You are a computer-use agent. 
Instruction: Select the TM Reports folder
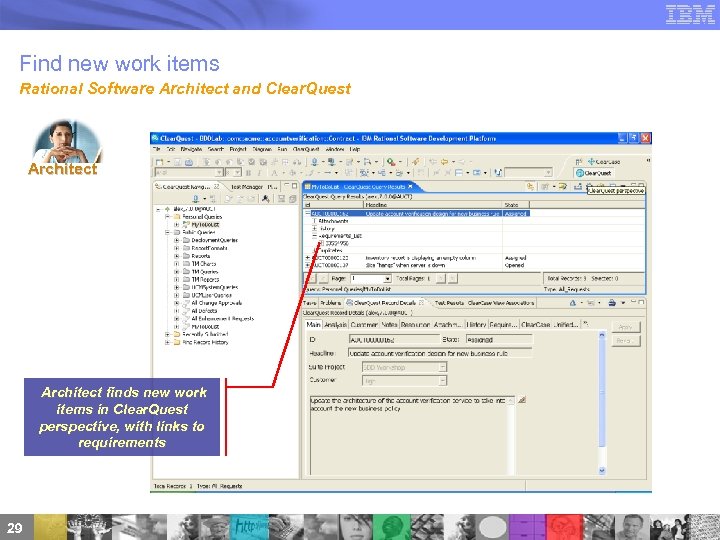205,279
